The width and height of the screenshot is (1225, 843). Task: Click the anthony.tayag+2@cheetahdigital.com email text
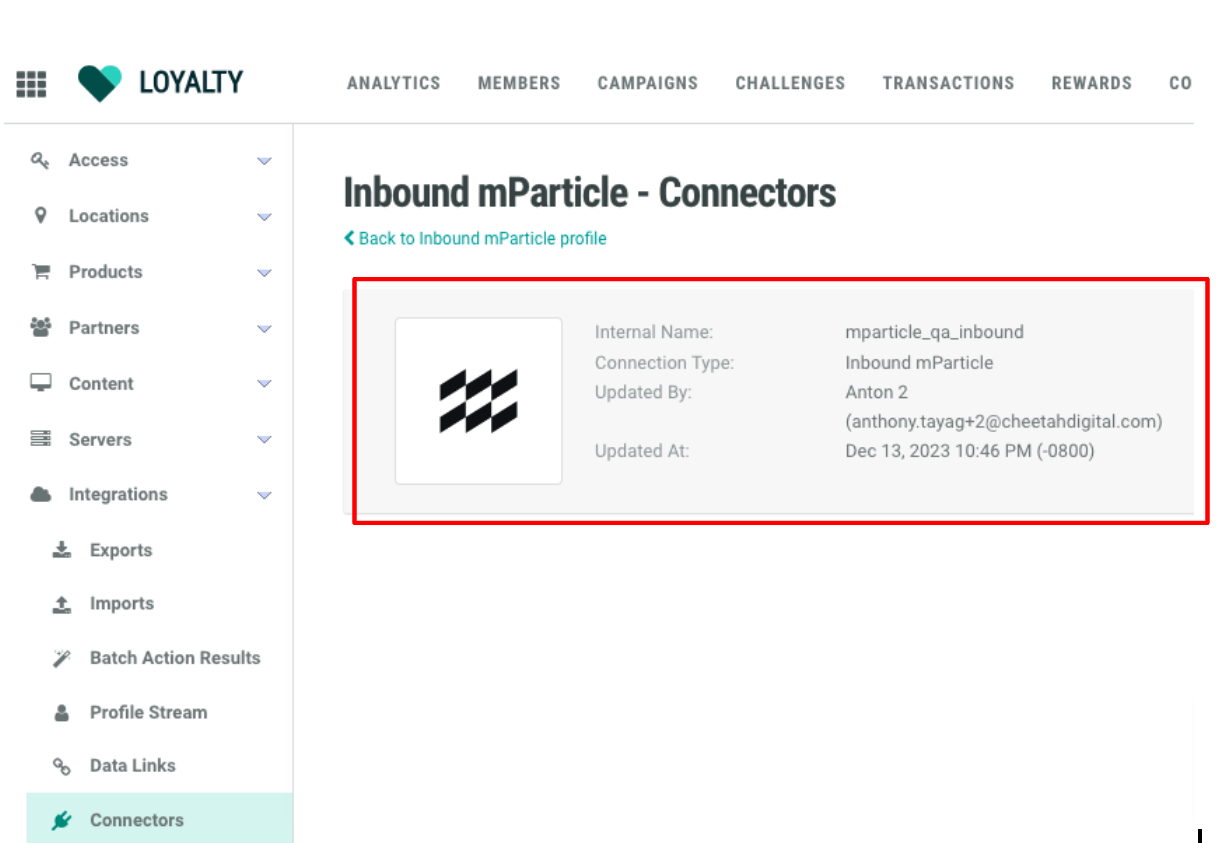[x=1004, y=422]
